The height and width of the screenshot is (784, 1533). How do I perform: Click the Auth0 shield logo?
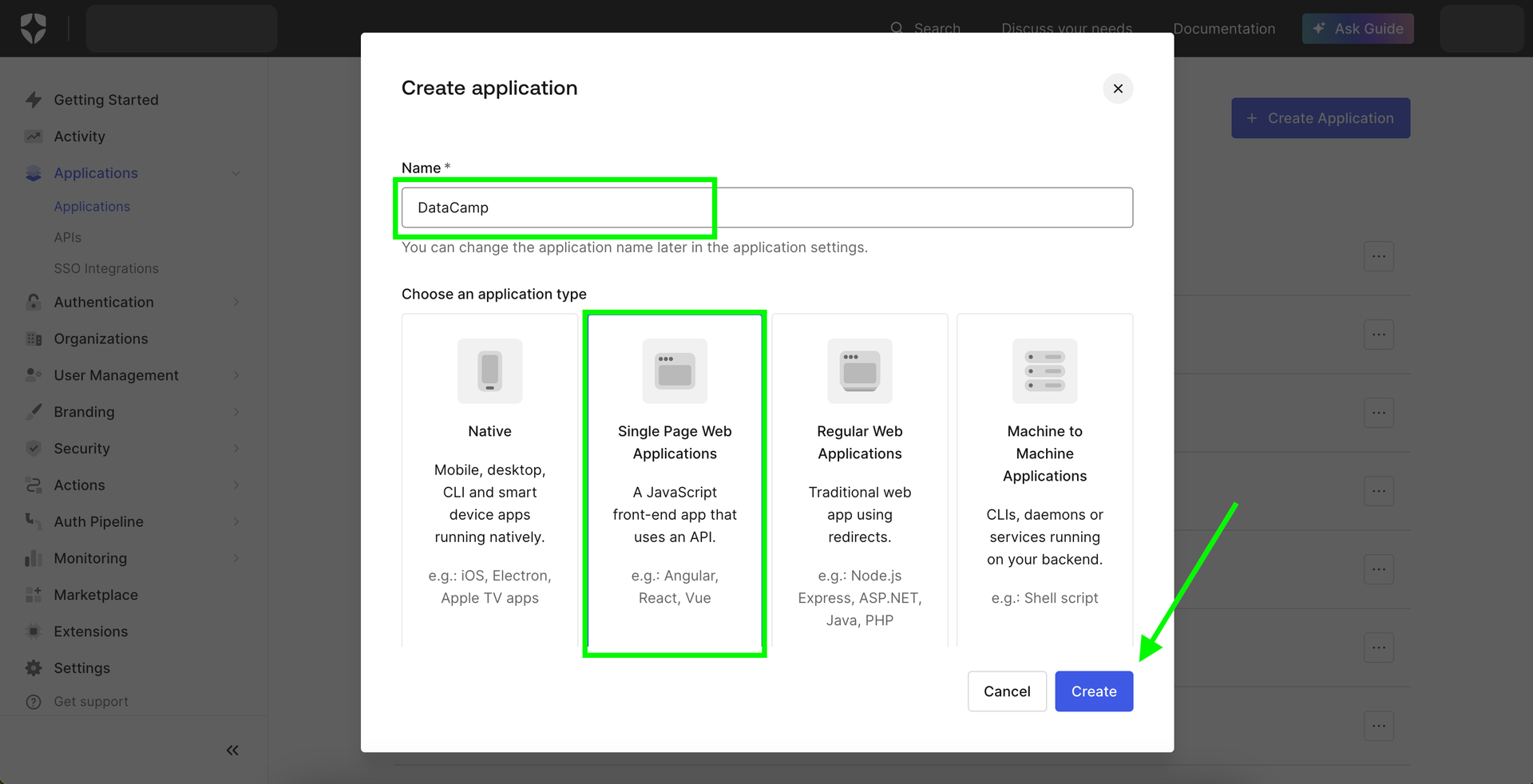pyautogui.click(x=33, y=29)
